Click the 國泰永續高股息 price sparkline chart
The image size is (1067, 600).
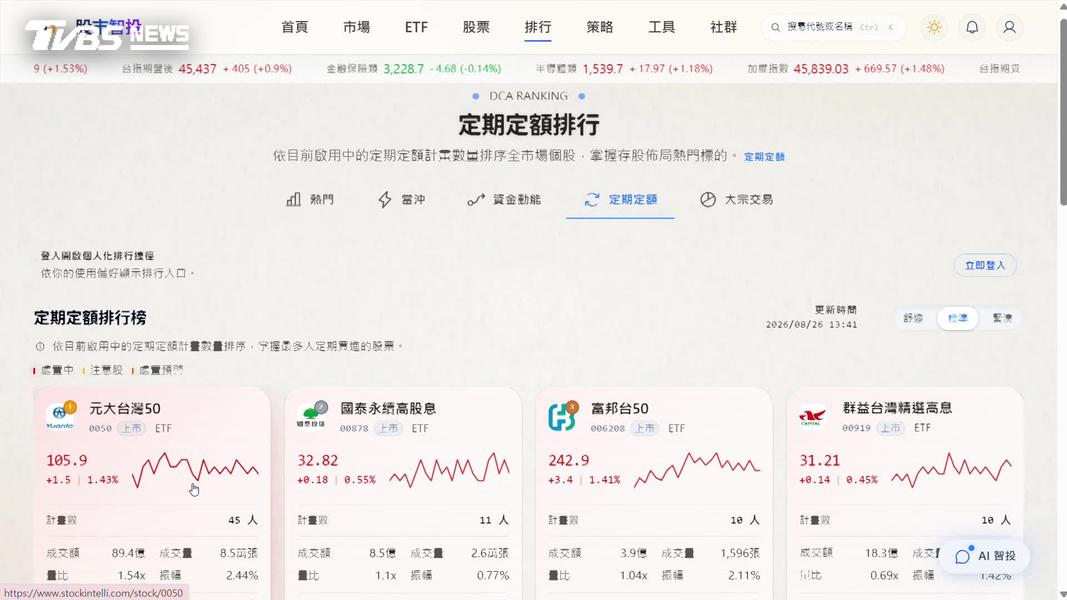(x=449, y=469)
